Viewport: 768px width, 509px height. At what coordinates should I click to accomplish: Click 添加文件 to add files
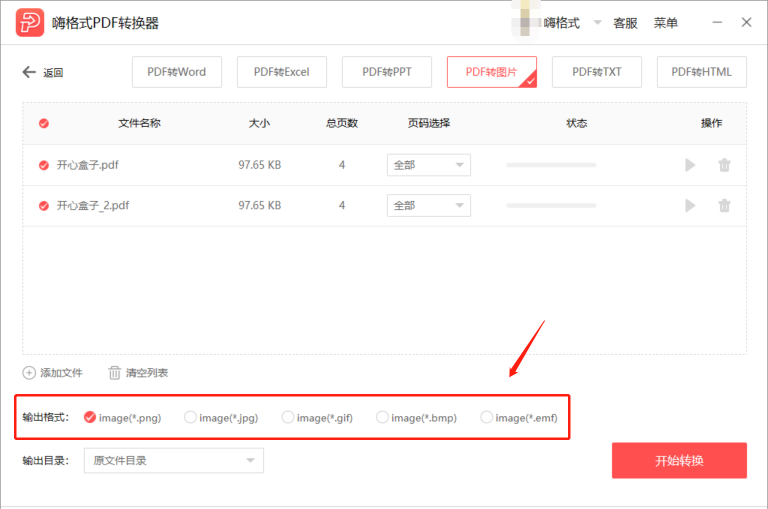(x=52, y=373)
